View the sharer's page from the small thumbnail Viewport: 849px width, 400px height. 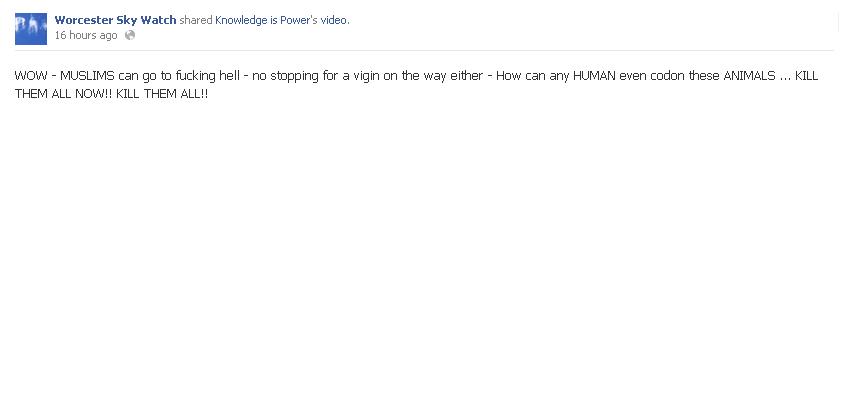[x=31, y=29]
